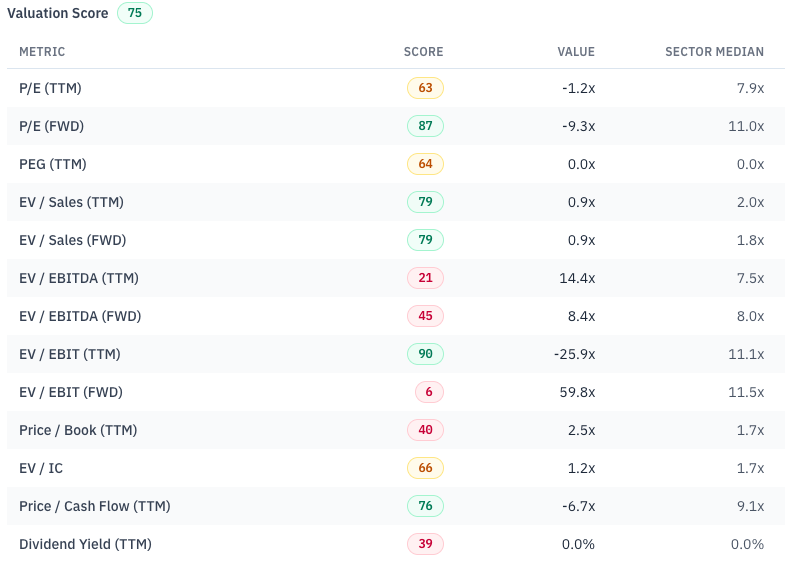The image size is (785, 569).
Task: Select the EV / Sales (FWD) metric label
Action: [73, 240]
